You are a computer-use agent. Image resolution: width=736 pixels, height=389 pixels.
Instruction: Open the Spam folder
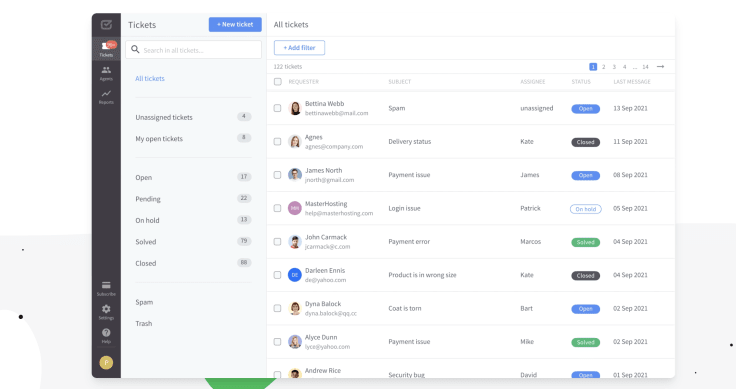coord(144,302)
